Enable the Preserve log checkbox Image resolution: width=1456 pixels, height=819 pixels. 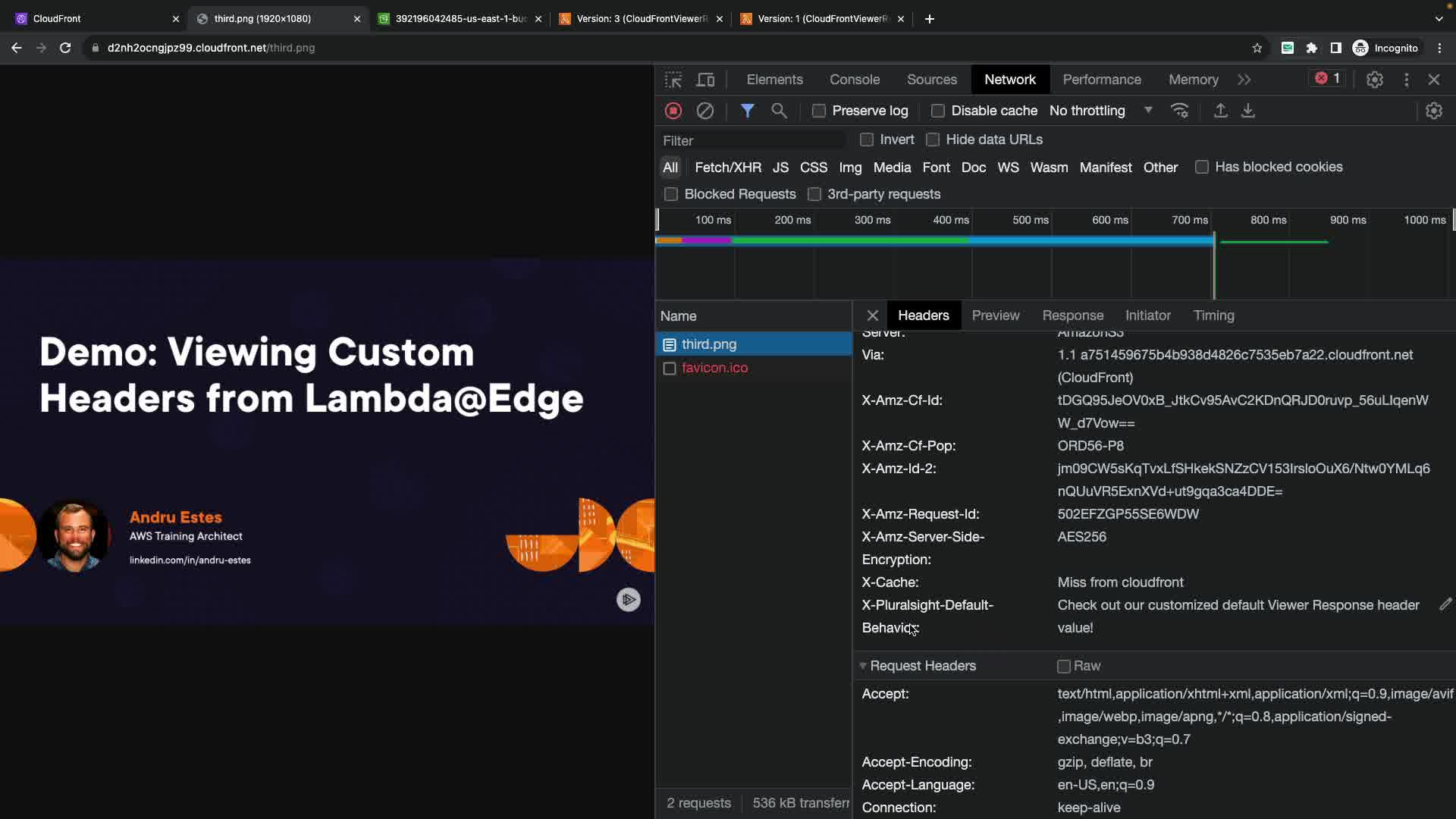(x=818, y=111)
